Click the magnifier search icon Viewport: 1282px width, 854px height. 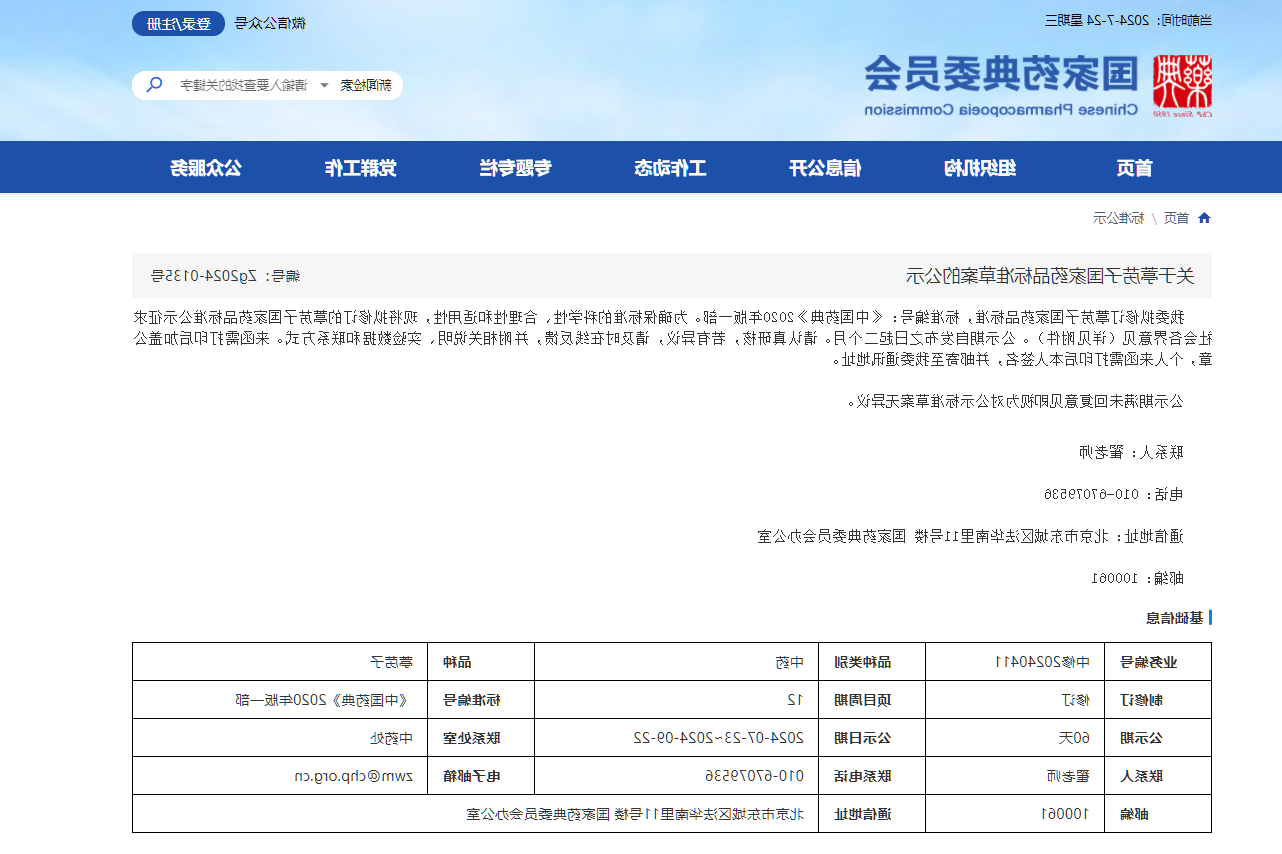[x=154, y=85]
